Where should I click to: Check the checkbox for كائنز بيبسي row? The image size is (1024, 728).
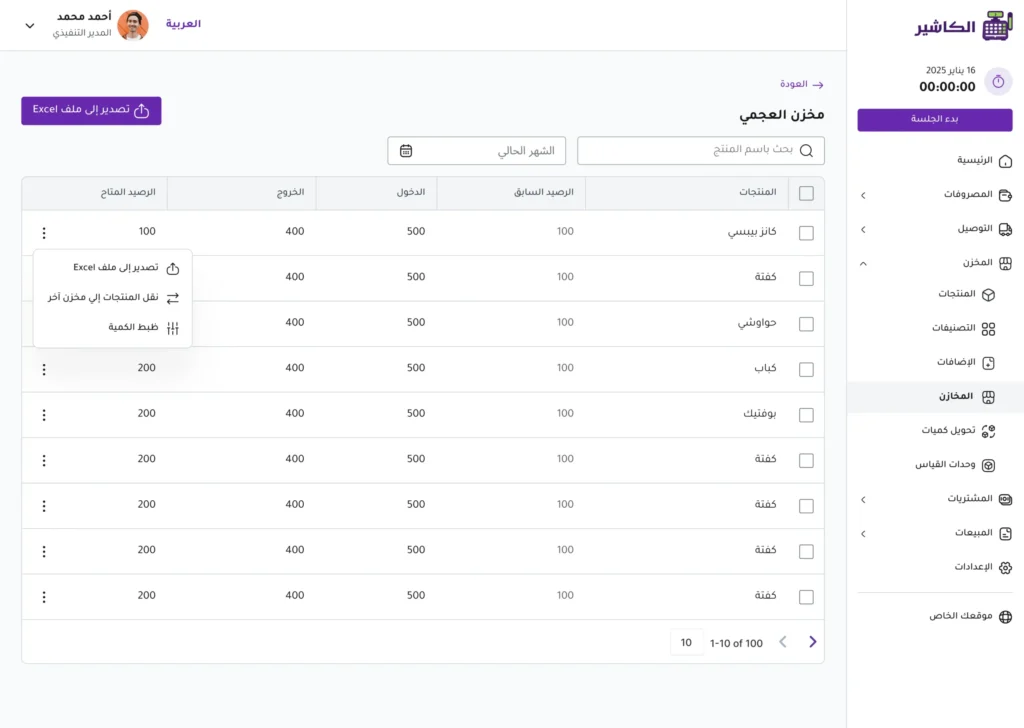(806, 231)
